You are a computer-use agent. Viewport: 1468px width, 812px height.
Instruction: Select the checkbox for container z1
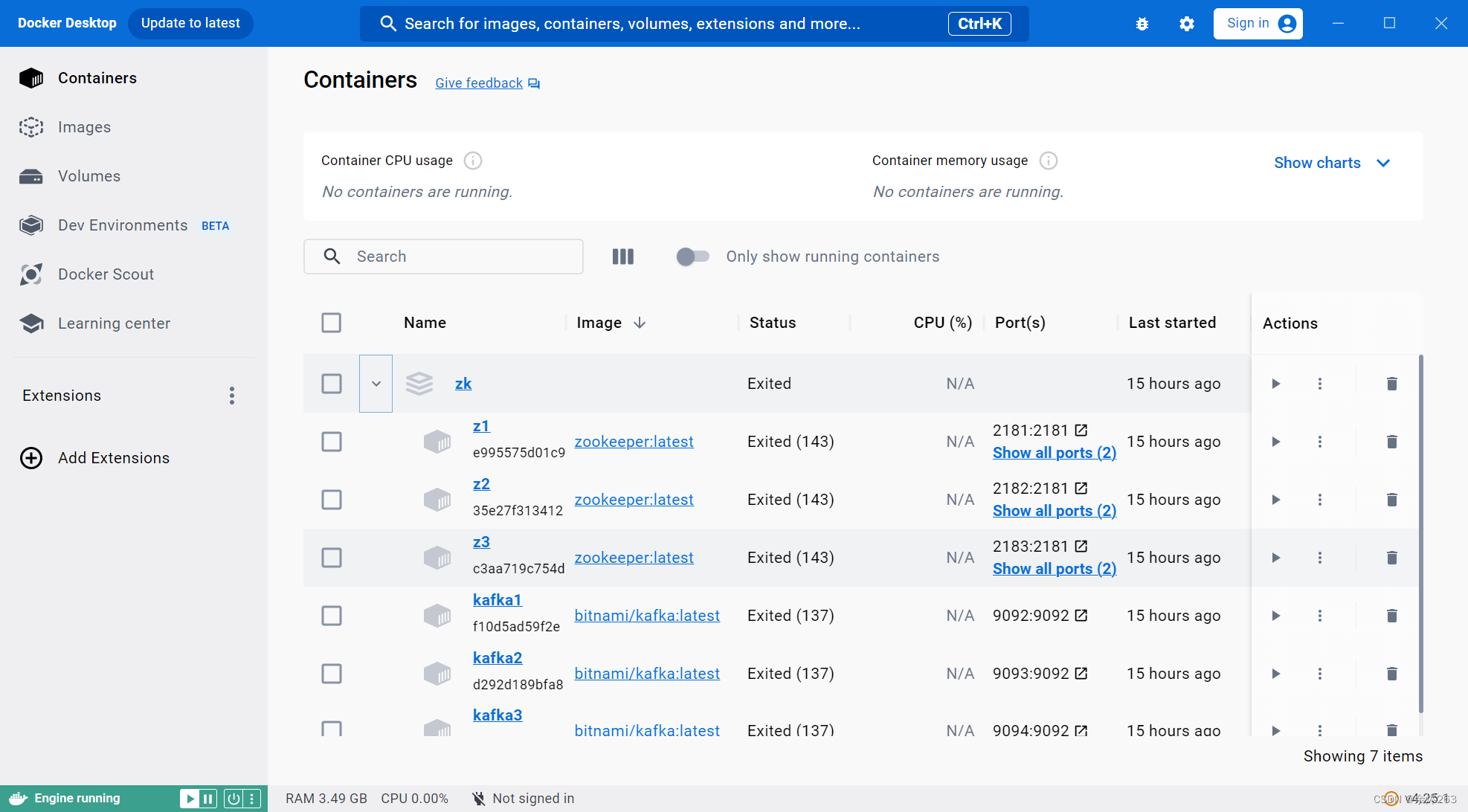point(332,441)
